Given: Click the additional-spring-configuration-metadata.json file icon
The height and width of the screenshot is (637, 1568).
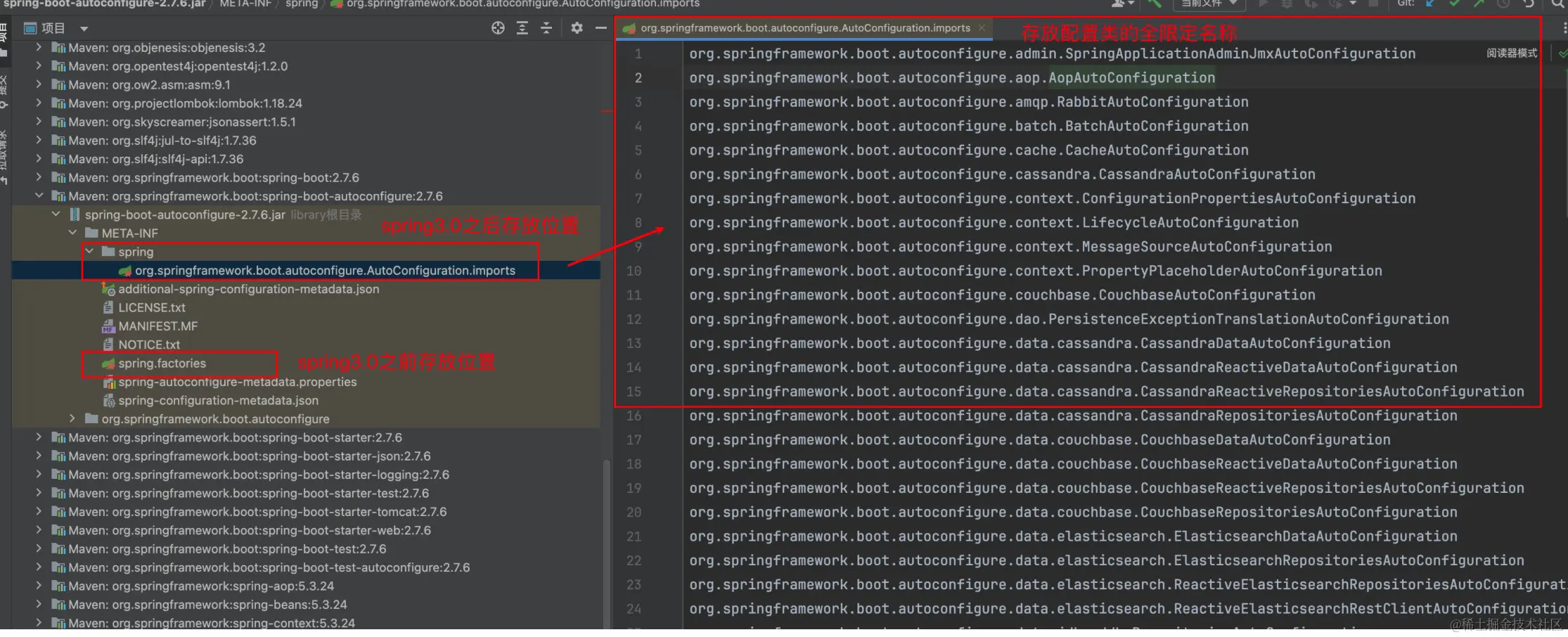Looking at the screenshot, I should click(x=108, y=289).
